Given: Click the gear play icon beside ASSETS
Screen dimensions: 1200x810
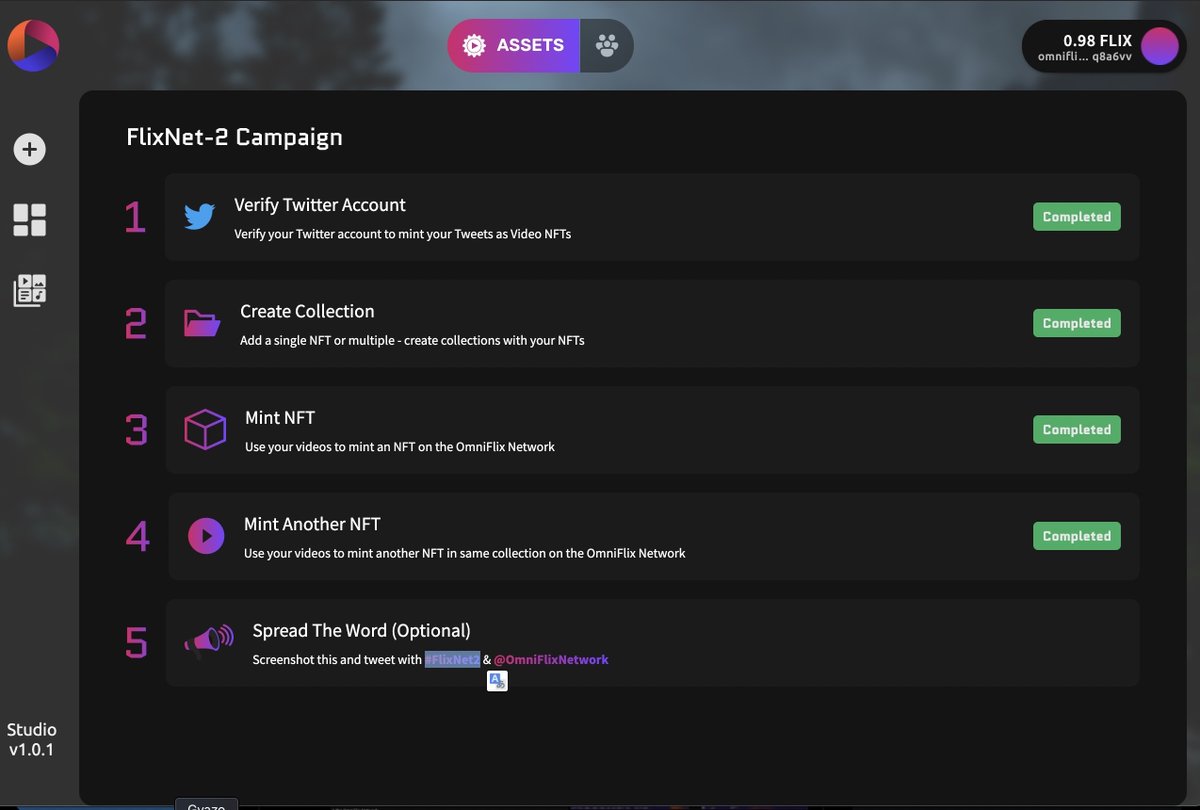Looking at the screenshot, I should coord(473,45).
